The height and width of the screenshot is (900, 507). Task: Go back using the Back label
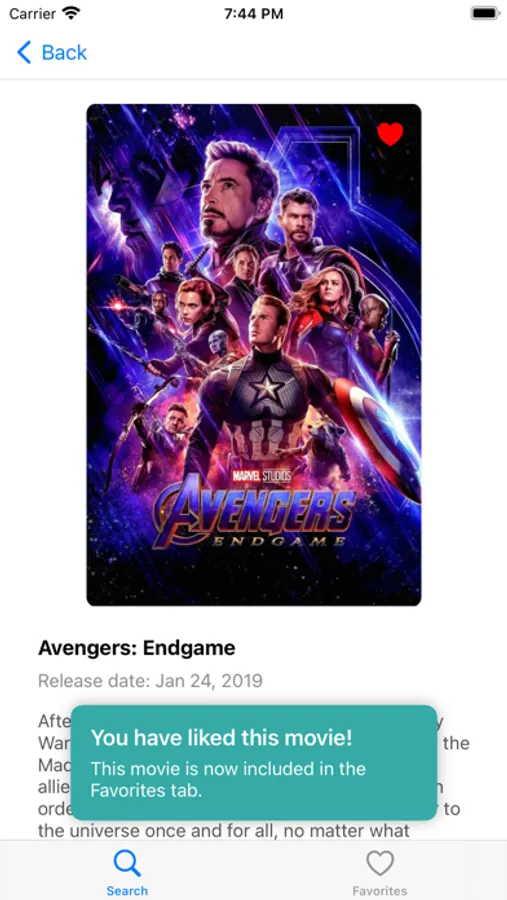(64, 53)
